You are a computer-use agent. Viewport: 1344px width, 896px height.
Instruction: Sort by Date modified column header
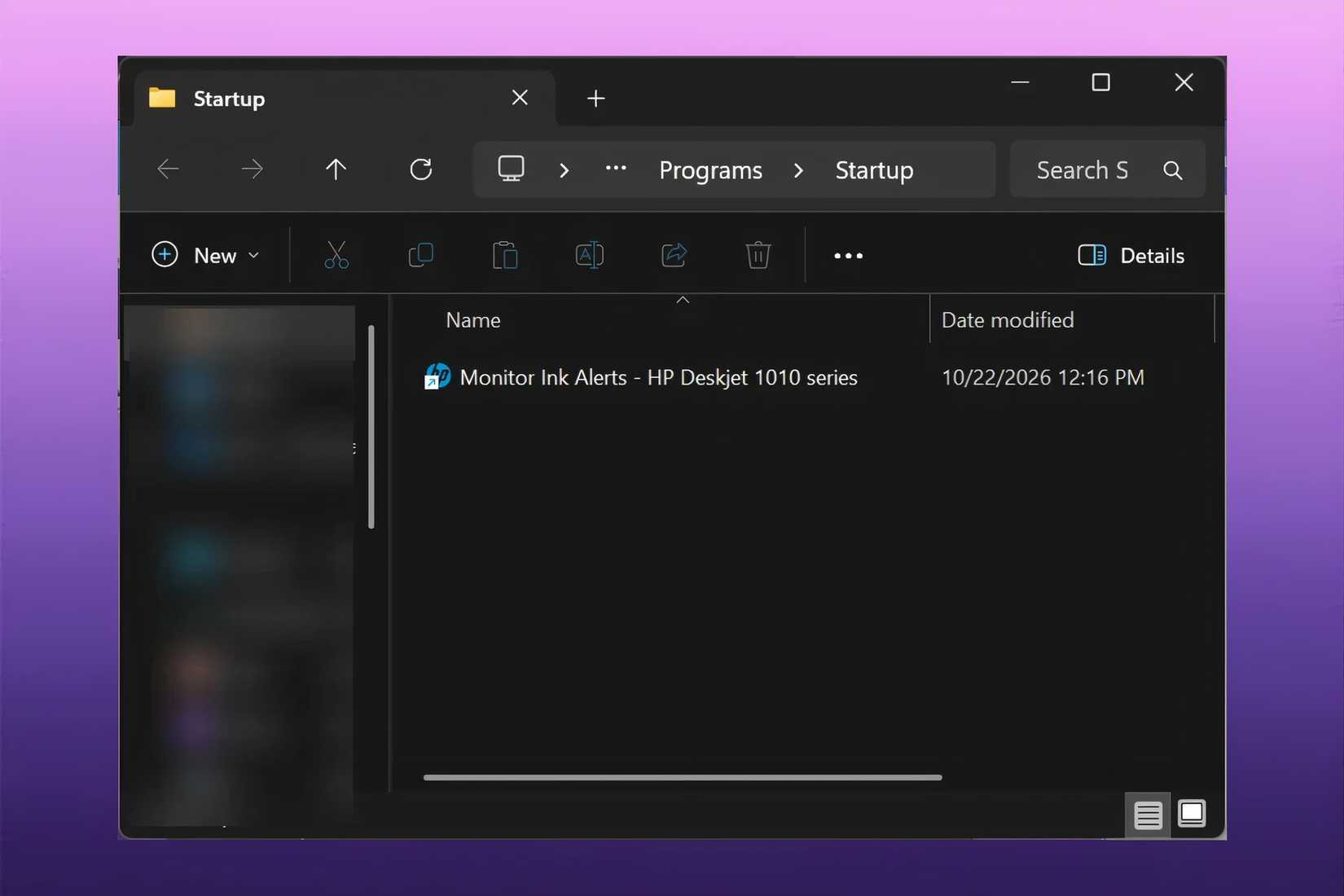coord(1008,320)
